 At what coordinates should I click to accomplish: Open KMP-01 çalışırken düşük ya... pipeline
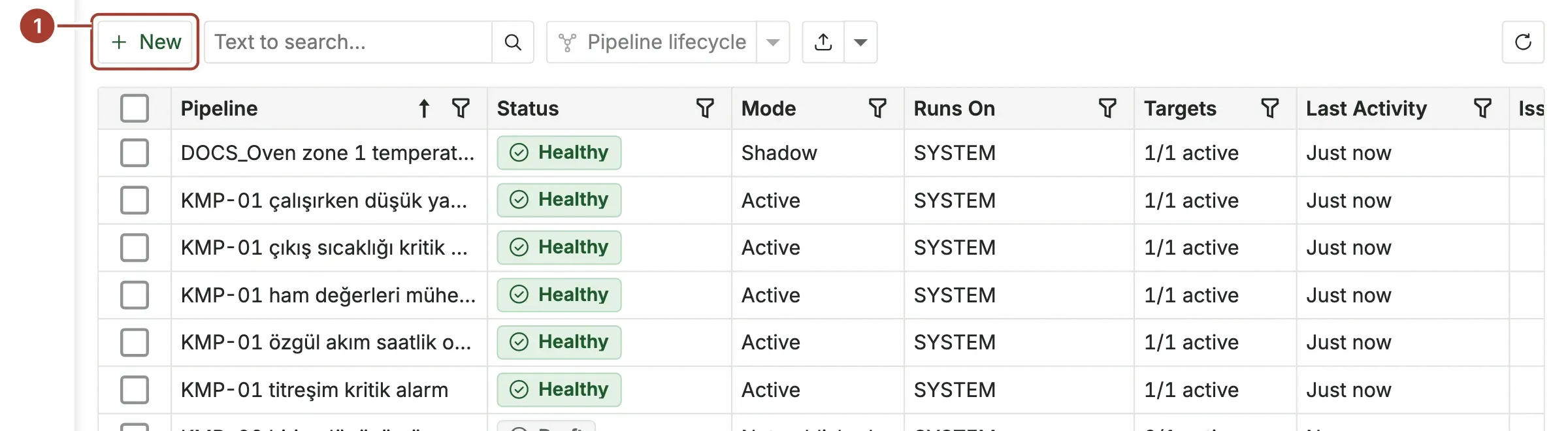point(324,200)
